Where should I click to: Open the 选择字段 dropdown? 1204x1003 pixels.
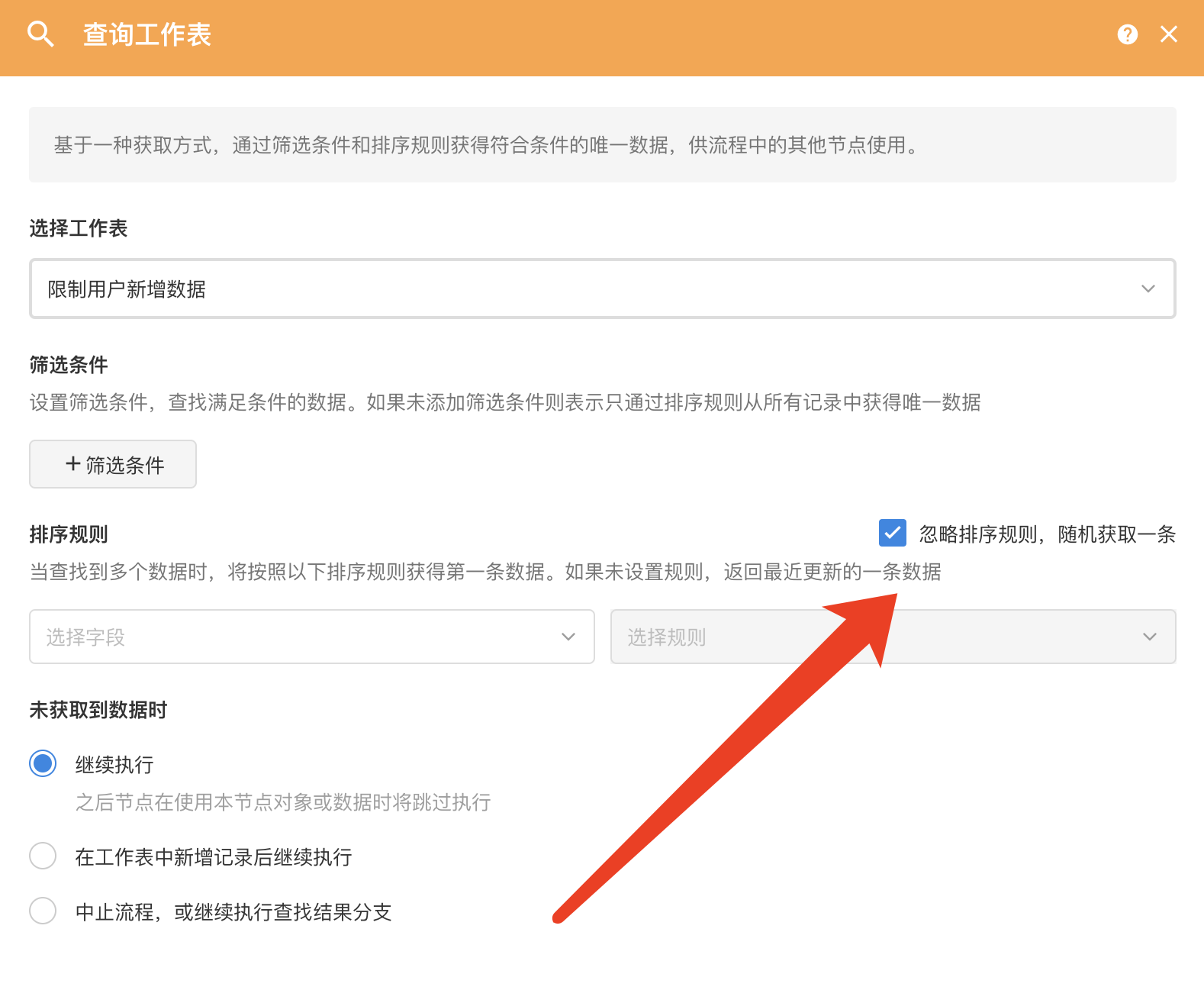coord(311,637)
